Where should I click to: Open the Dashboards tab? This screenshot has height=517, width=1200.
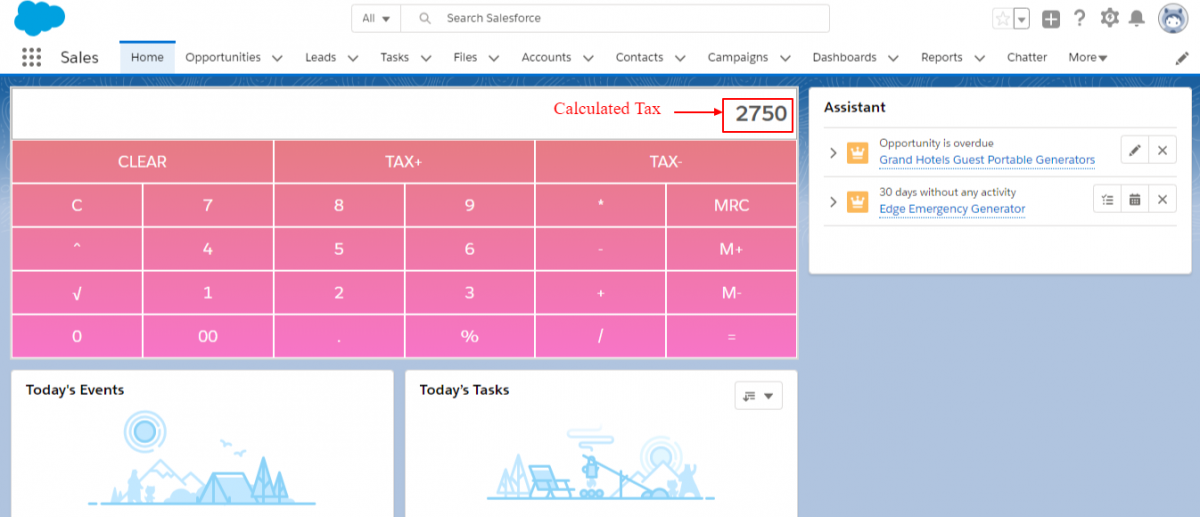pos(844,58)
